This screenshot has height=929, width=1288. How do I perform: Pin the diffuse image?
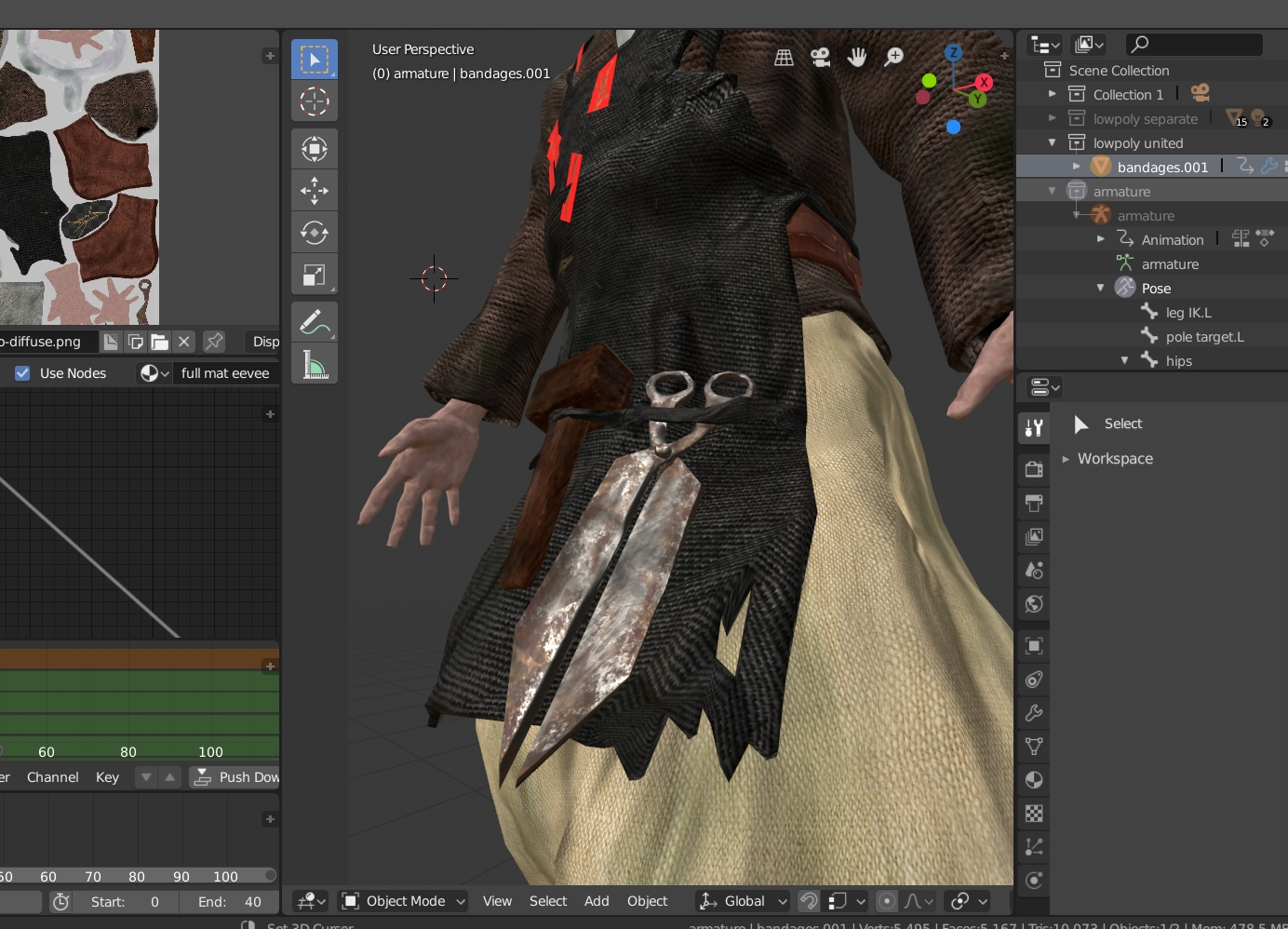pyautogui.click(x=214, y=342)
